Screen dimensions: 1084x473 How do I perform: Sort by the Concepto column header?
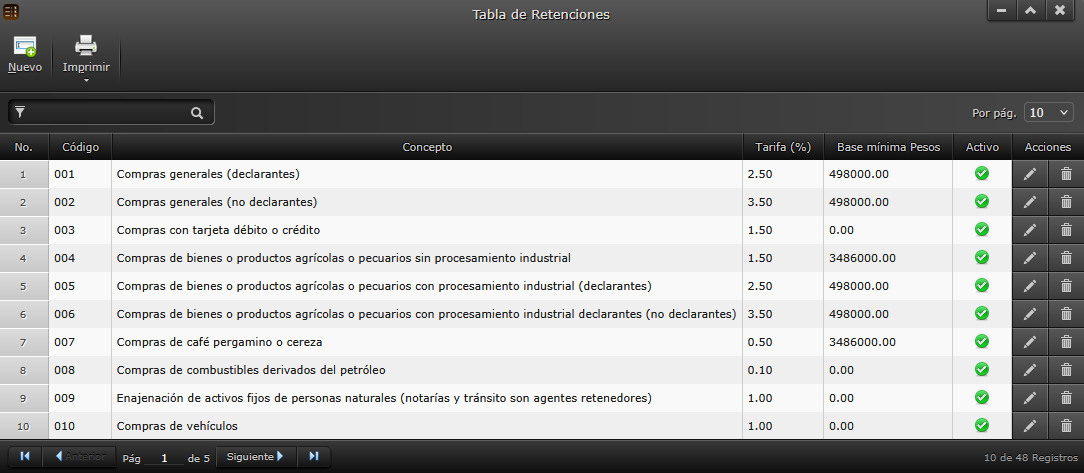pos(427,147)
